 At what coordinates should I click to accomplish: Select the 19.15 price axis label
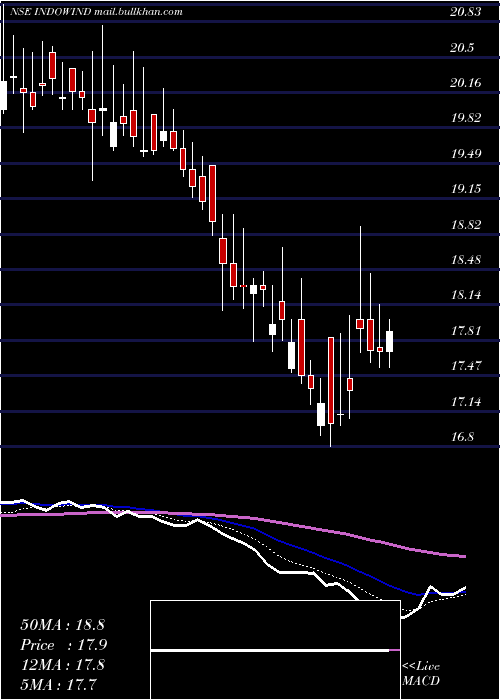click(466, 189)
